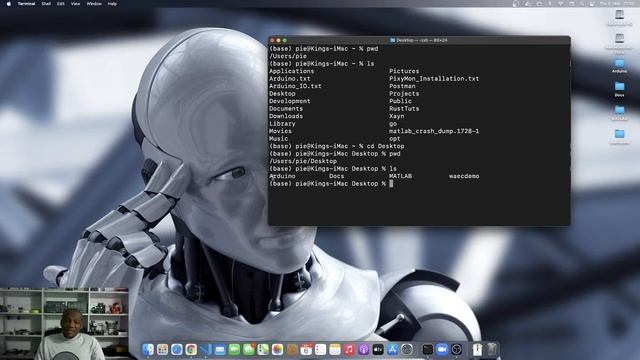Open Apple TV from the dock

coord(378,349)
